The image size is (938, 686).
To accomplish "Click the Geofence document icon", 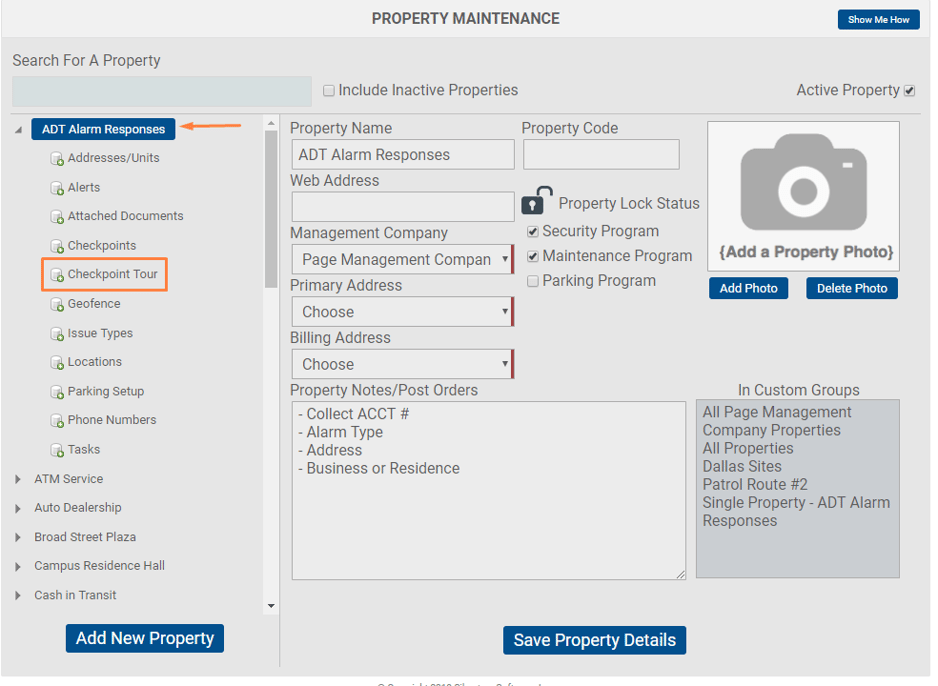I will coord(57,304).
